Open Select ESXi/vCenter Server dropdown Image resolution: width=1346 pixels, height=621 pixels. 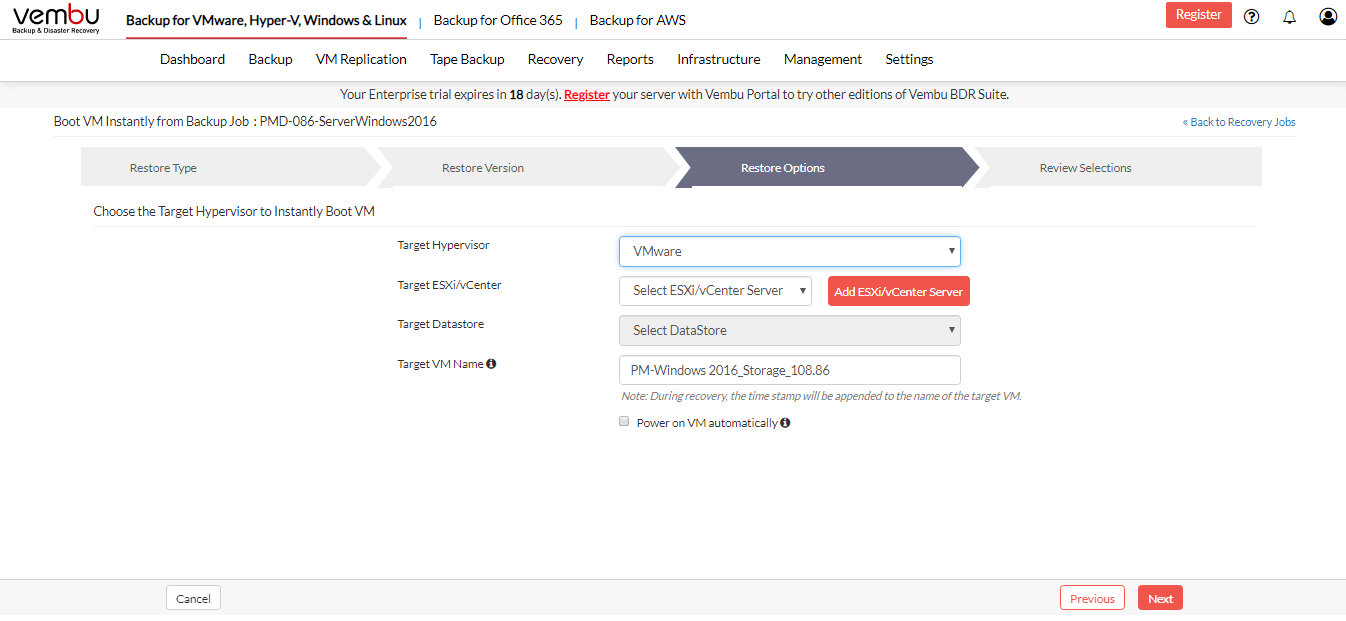(716, 291)
